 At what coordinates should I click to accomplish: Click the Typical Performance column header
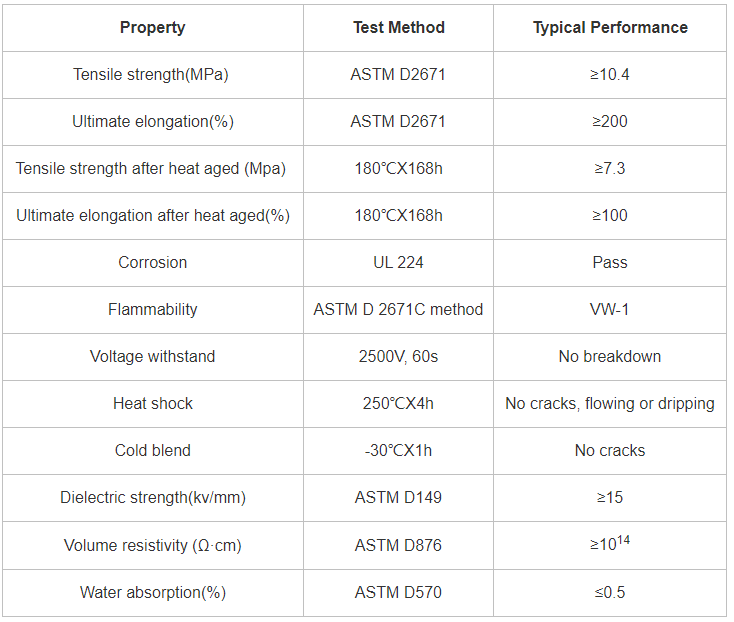pos(610,28)
